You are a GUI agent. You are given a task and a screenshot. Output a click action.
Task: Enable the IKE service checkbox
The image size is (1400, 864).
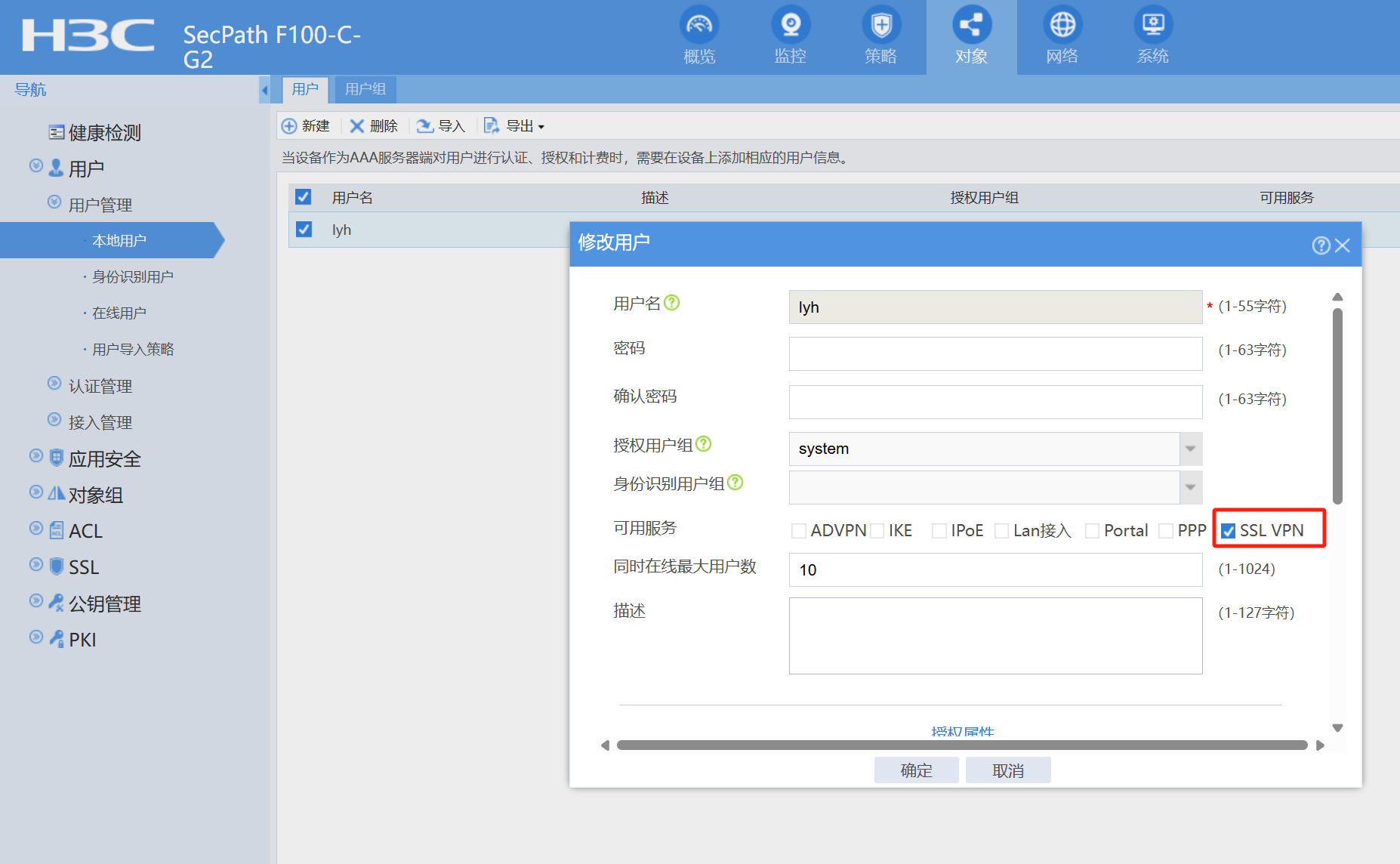pyautogui.click(x=877, y=531)
